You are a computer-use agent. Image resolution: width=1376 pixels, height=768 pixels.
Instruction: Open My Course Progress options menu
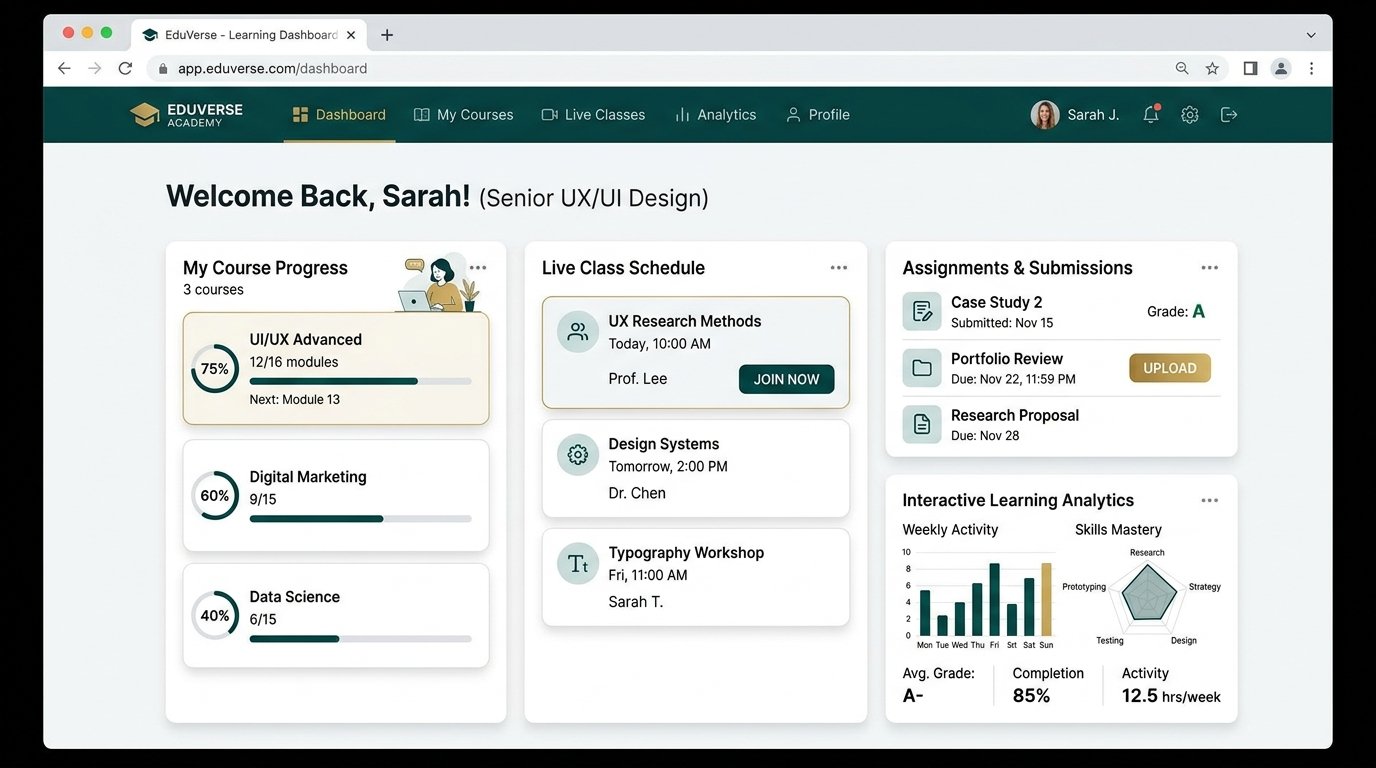pos(478,267)
